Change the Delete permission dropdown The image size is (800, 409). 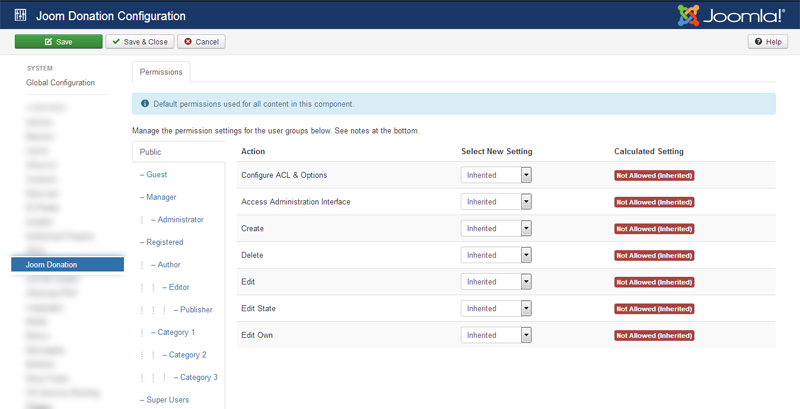(497, 255)
